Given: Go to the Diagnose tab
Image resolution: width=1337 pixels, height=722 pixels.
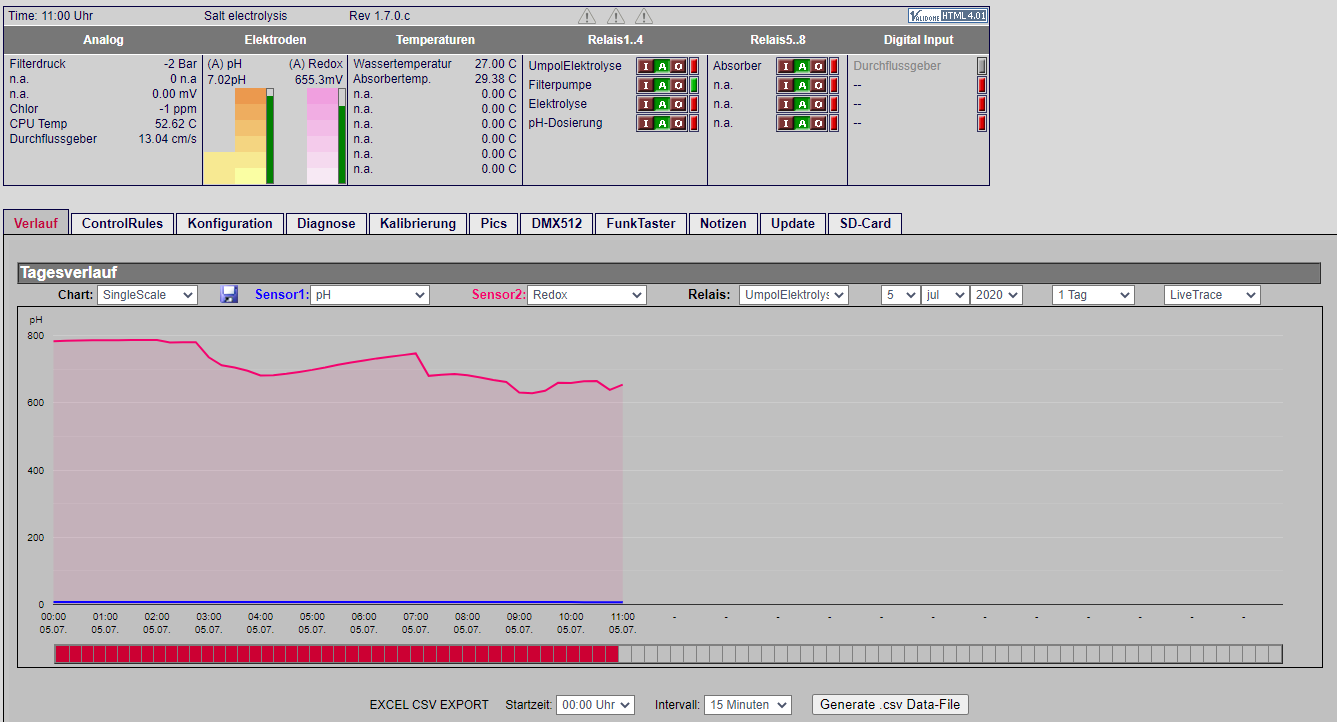Looking at the screenshot, I should pos(326,223).
